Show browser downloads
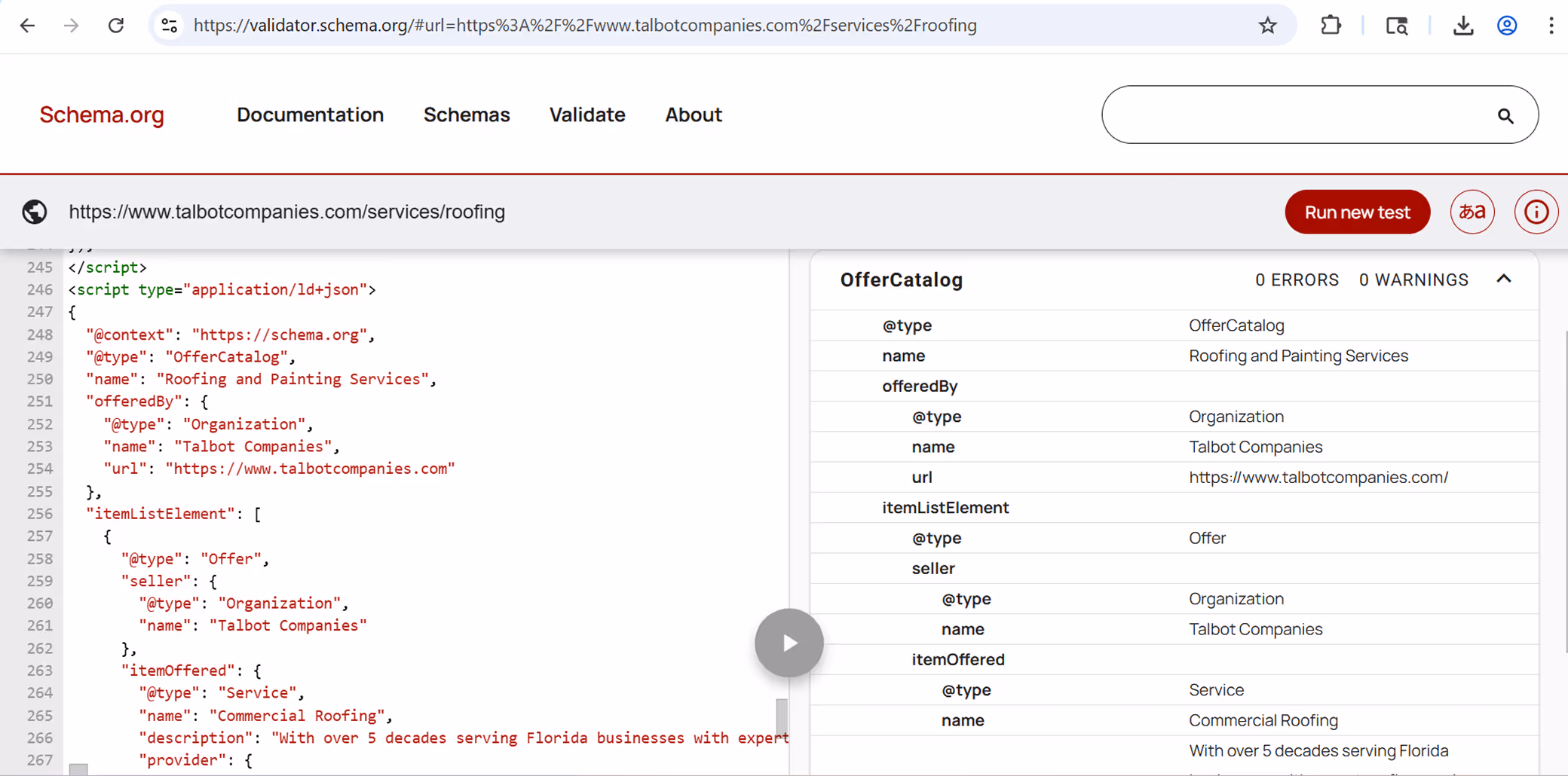1568x776 pixels. click(x=1463, y=26)
